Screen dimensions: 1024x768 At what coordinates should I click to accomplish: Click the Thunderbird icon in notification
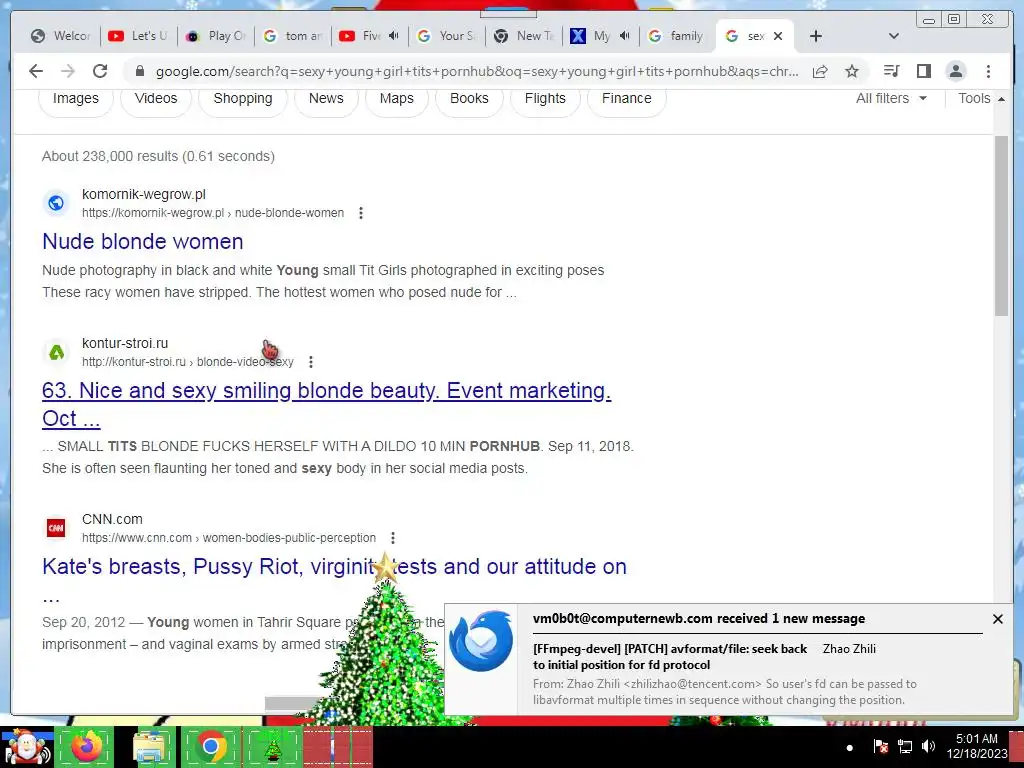click(x=481, y=641)
